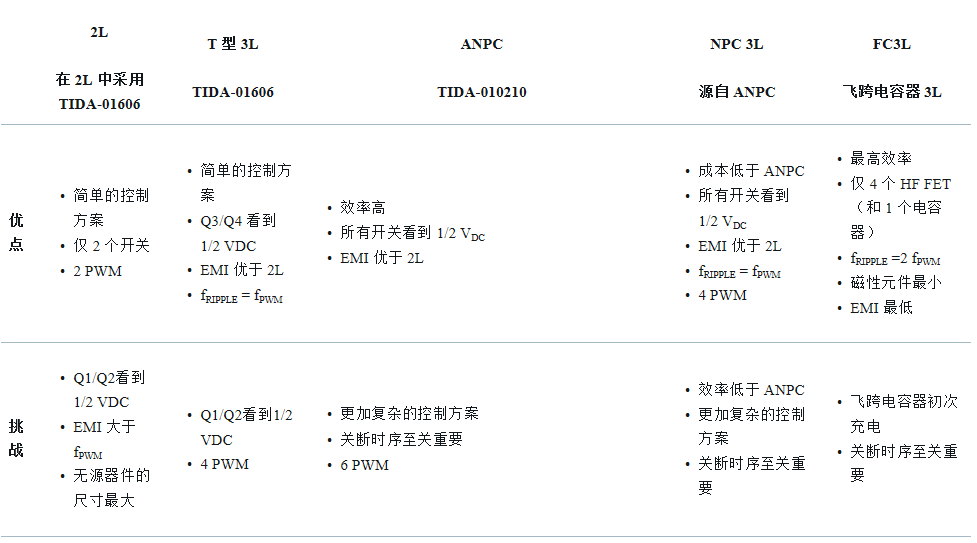977x543 pixels.
Task: Open TIDA-01606 under the T 型 3L heading
Action: 232,92
